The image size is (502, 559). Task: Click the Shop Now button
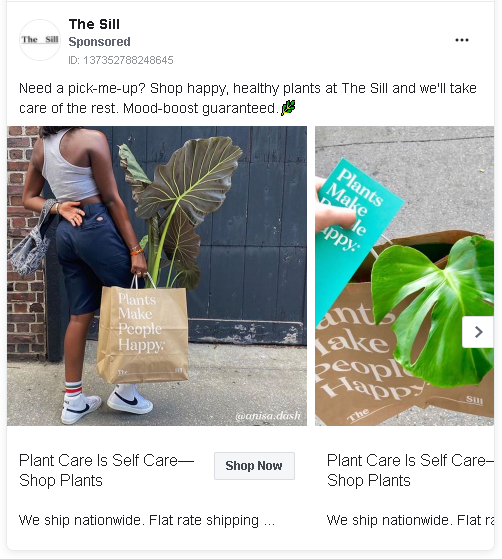click(254, 466)
